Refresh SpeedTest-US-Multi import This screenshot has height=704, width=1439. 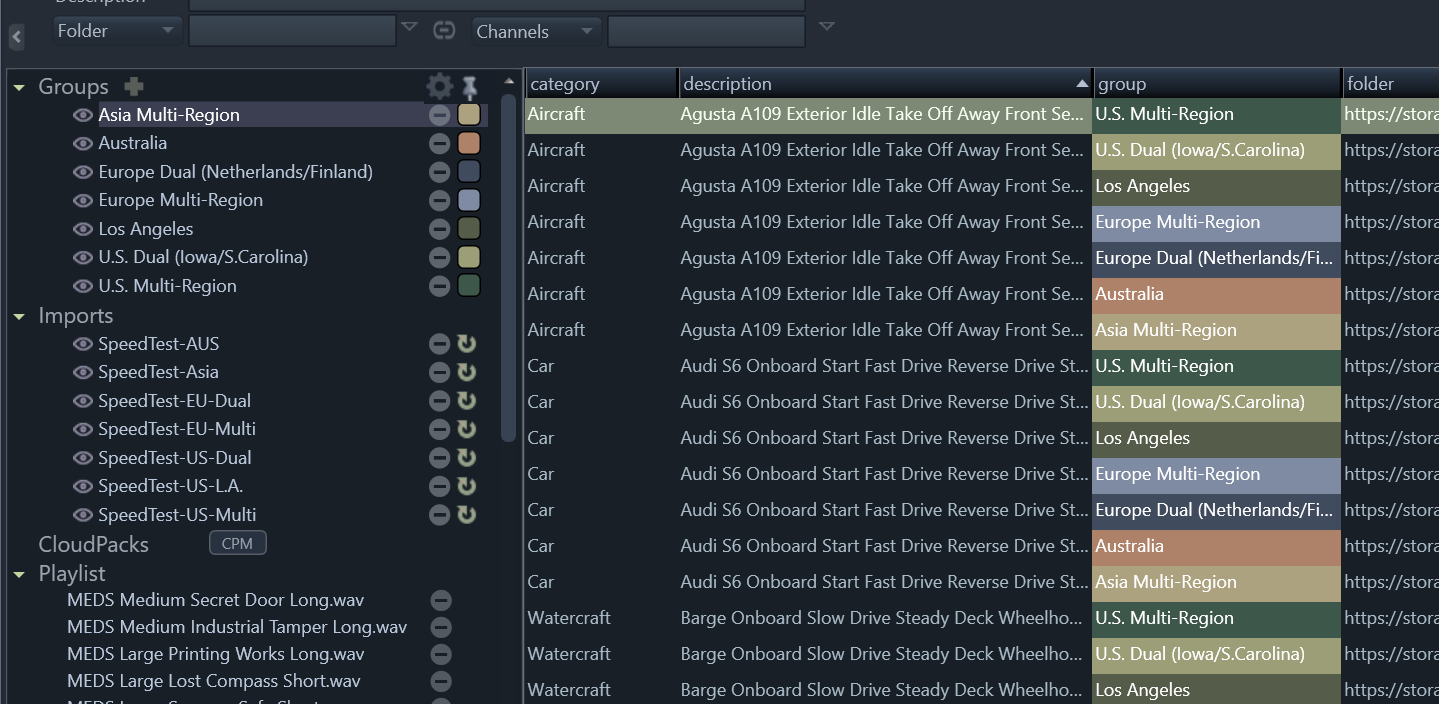(x=466, y=515)
